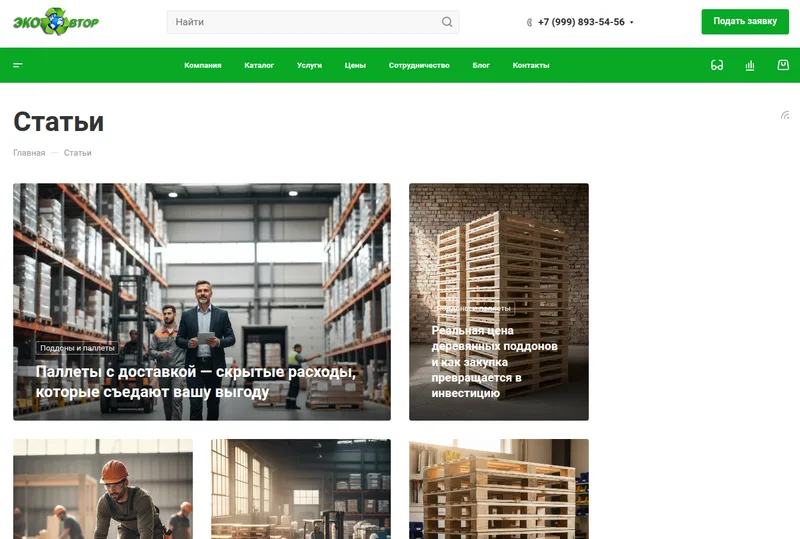Open the thumbnail with orange-helmet worker

coord(103,489)
